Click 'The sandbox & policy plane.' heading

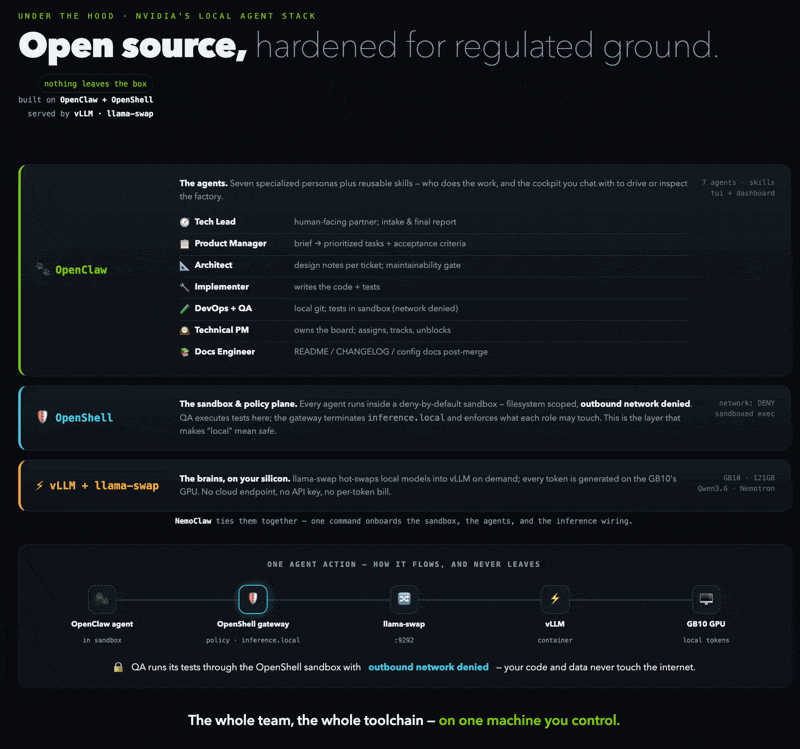(x=238, y=404)
